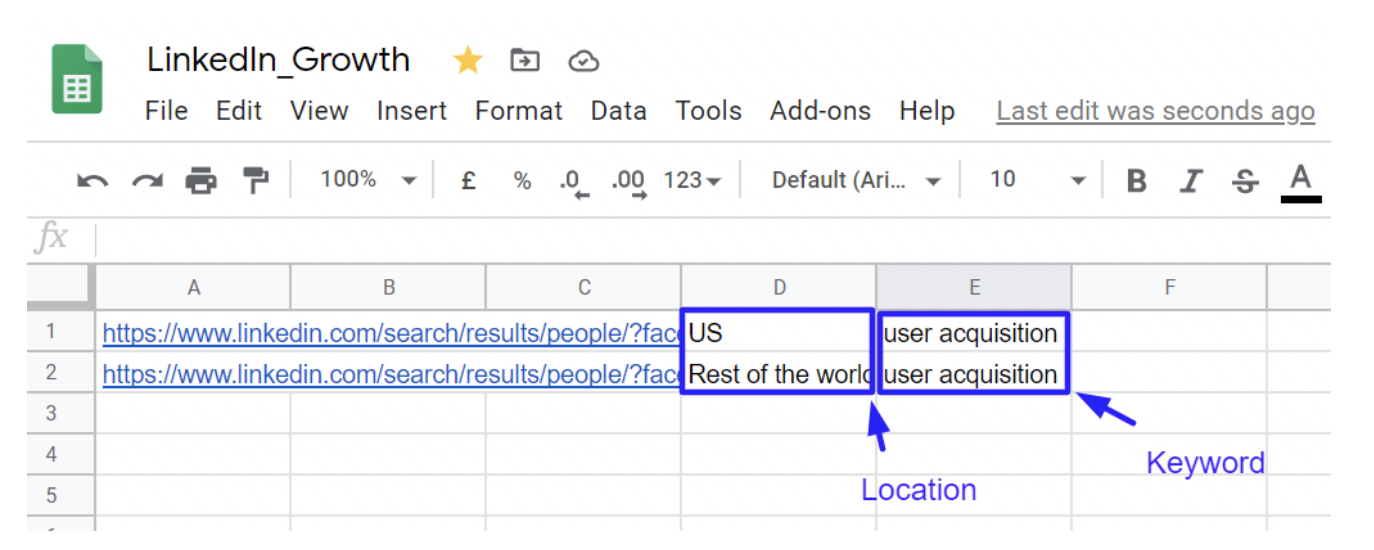Image resolution: width=1374 pixels, height=550 pixels.
Task: Toggle italic formatting
Action: 1190,181
